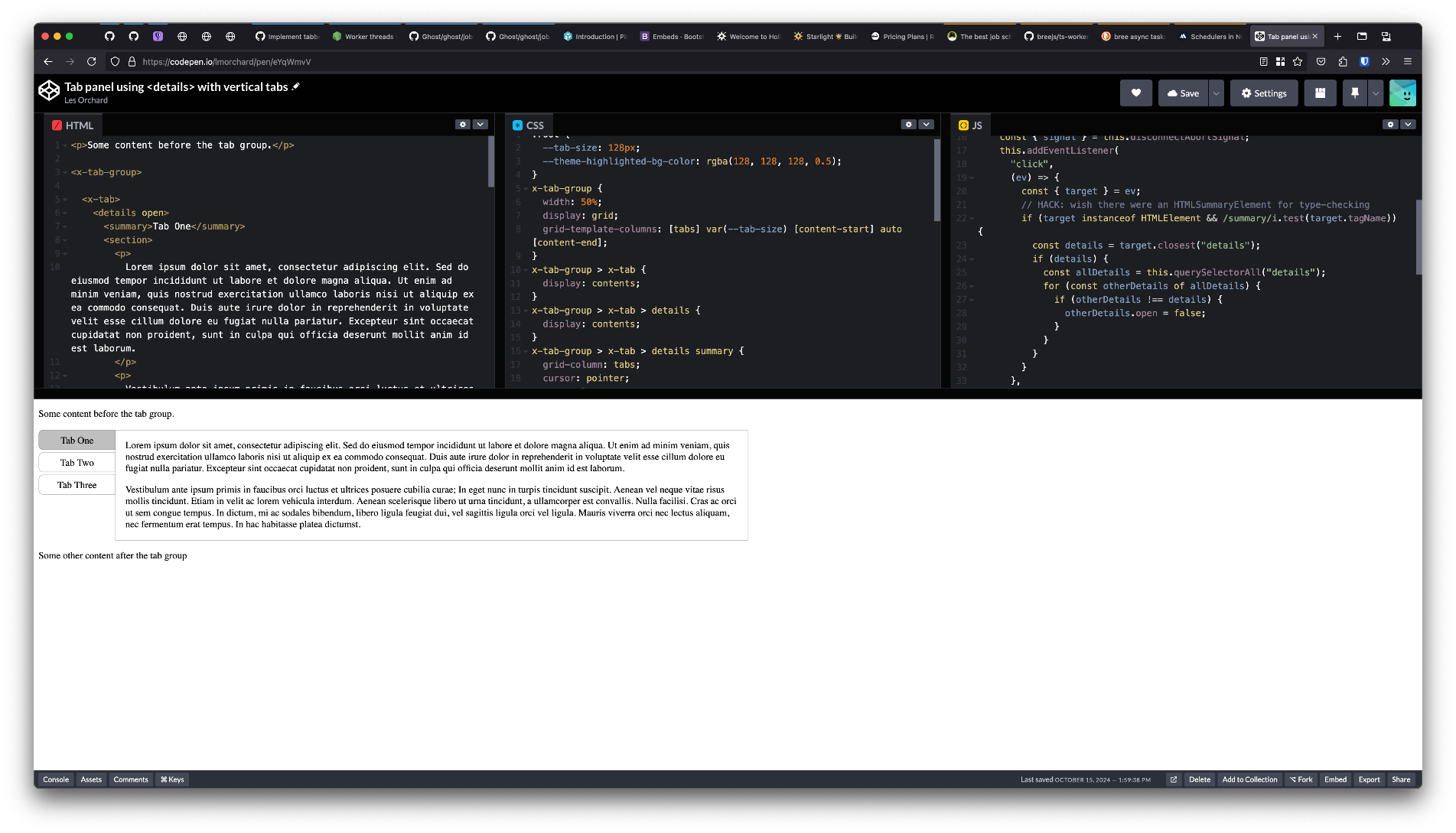This screenshot has width=1456, height=833.
Task: Select Tab Two in the preview
Action: (77, 463)
